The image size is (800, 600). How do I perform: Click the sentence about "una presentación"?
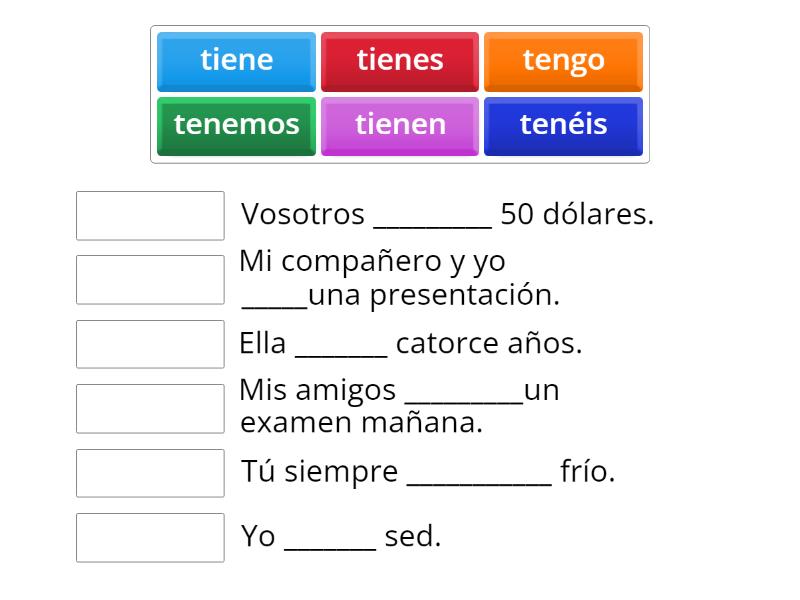coord(400,279)
